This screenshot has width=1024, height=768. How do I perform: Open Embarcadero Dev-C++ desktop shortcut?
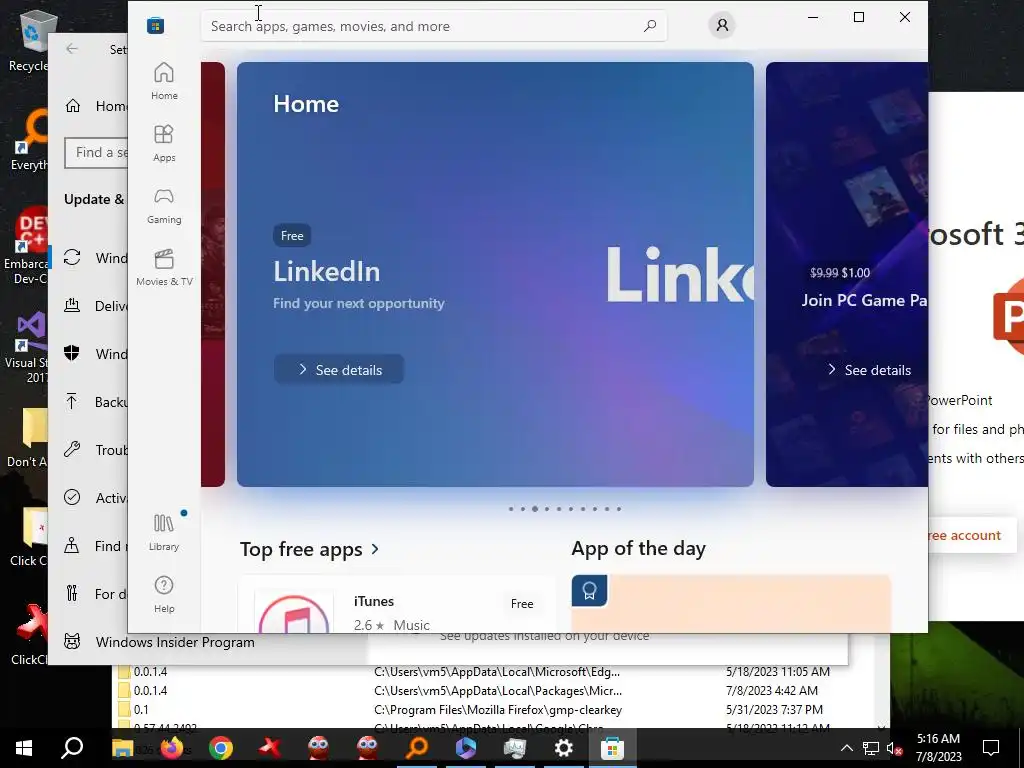click(26, 247)
